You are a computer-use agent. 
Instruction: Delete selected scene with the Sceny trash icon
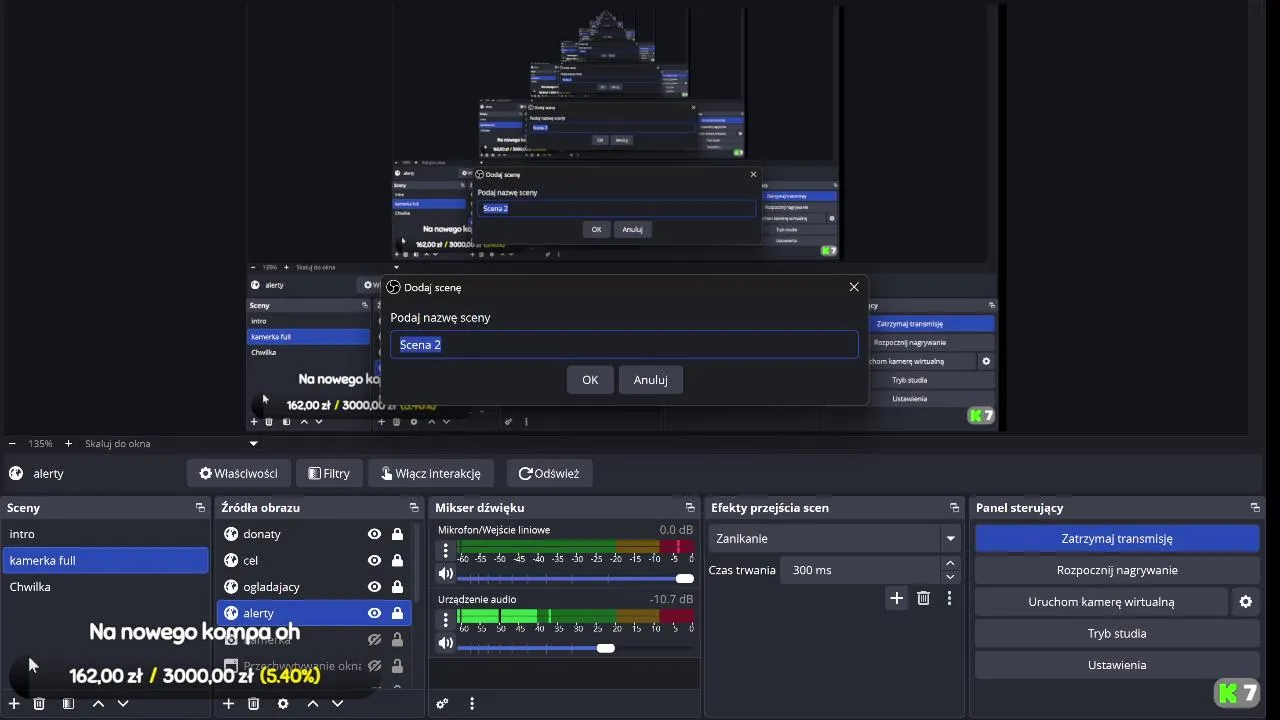[x=39, y=704]
